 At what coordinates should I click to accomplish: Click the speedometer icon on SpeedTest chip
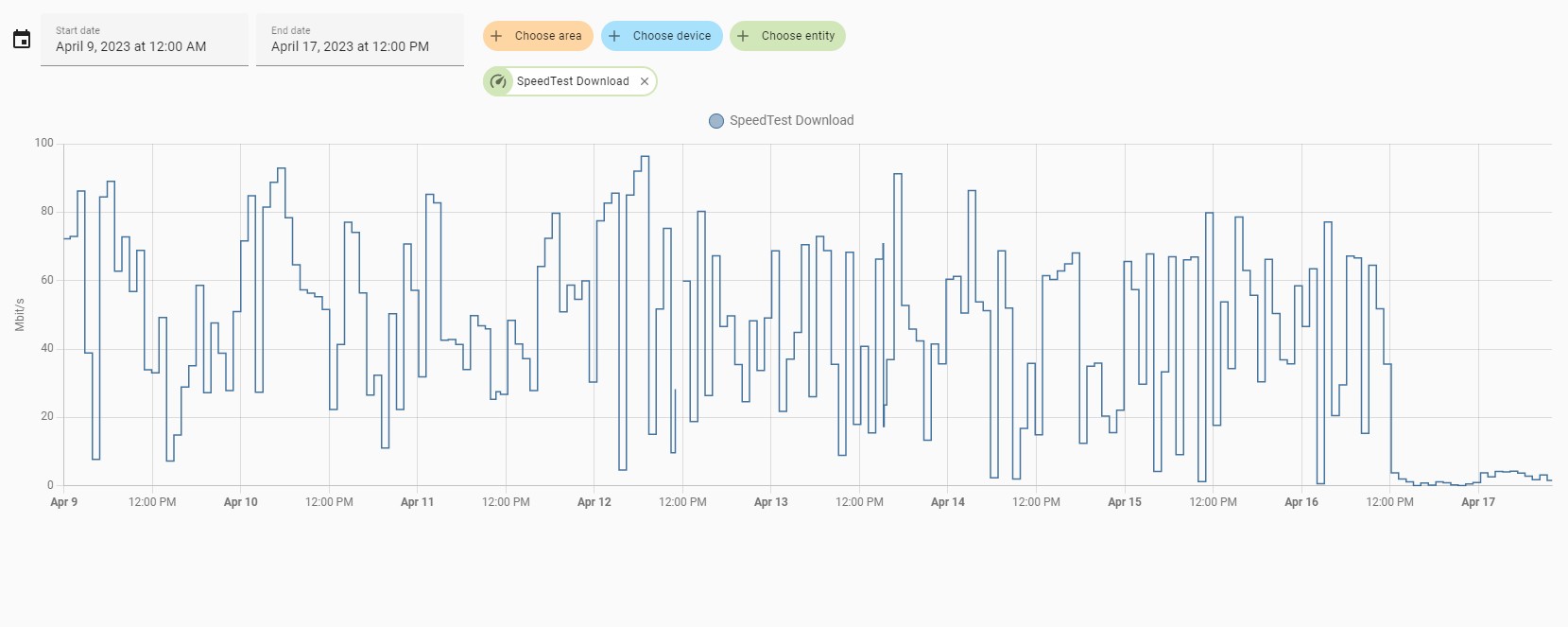[498, 81]
